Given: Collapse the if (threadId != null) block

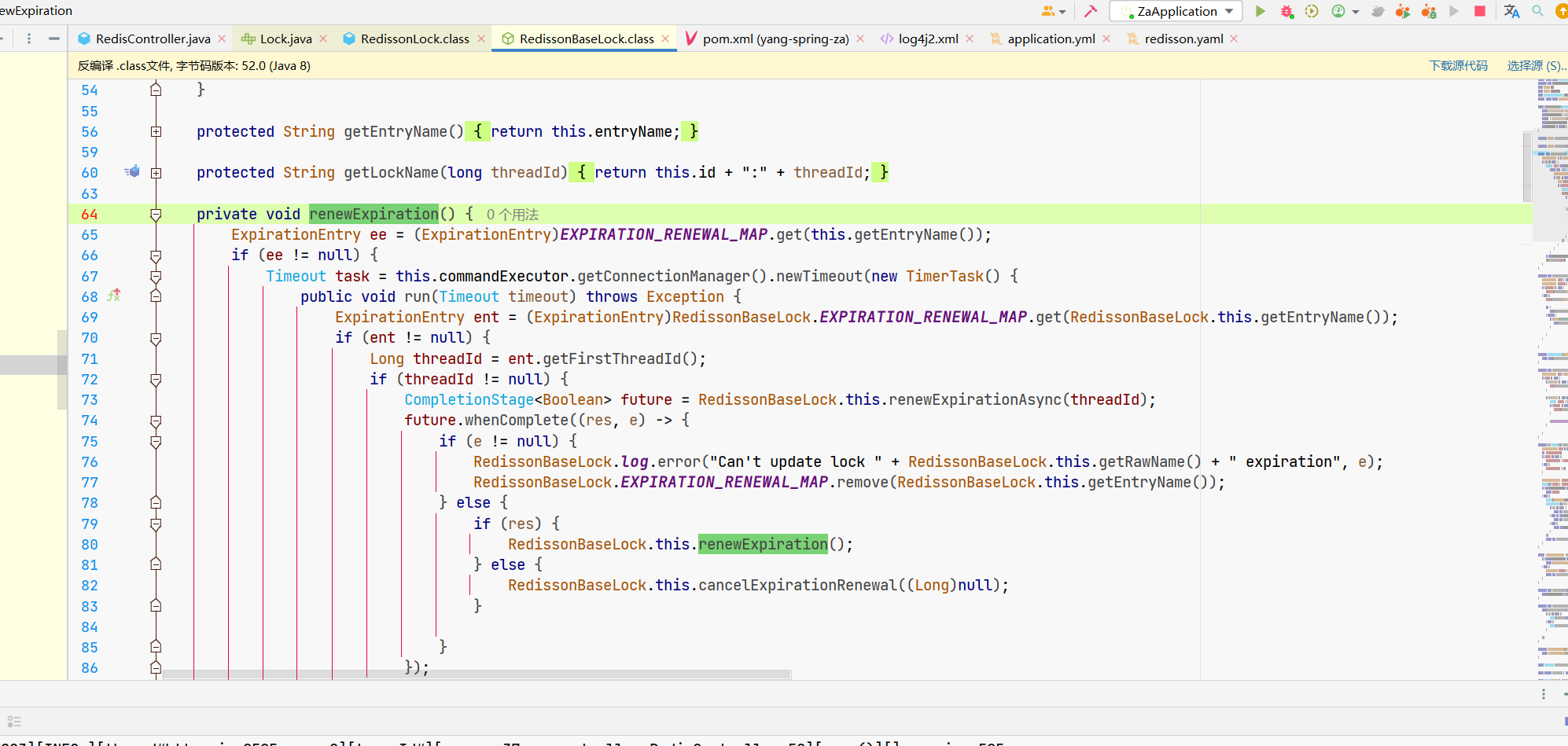Looking at the screenshot, I should [156, 380].
